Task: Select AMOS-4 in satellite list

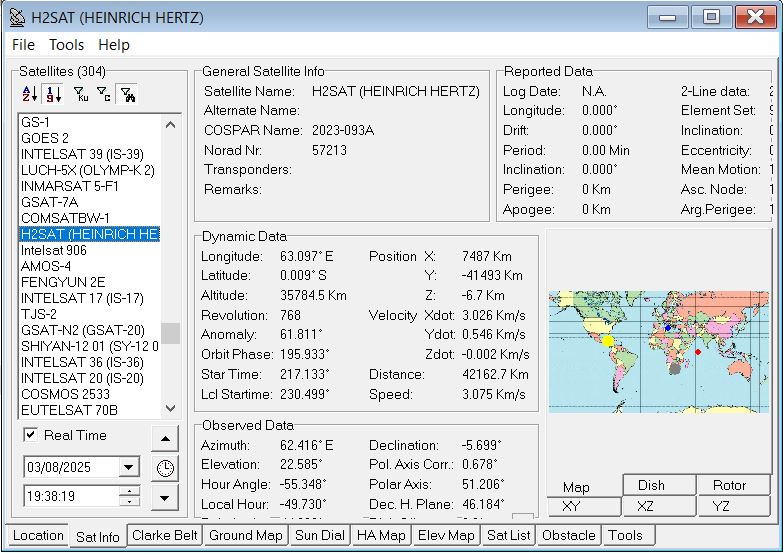Action: [x=90, y=266]
